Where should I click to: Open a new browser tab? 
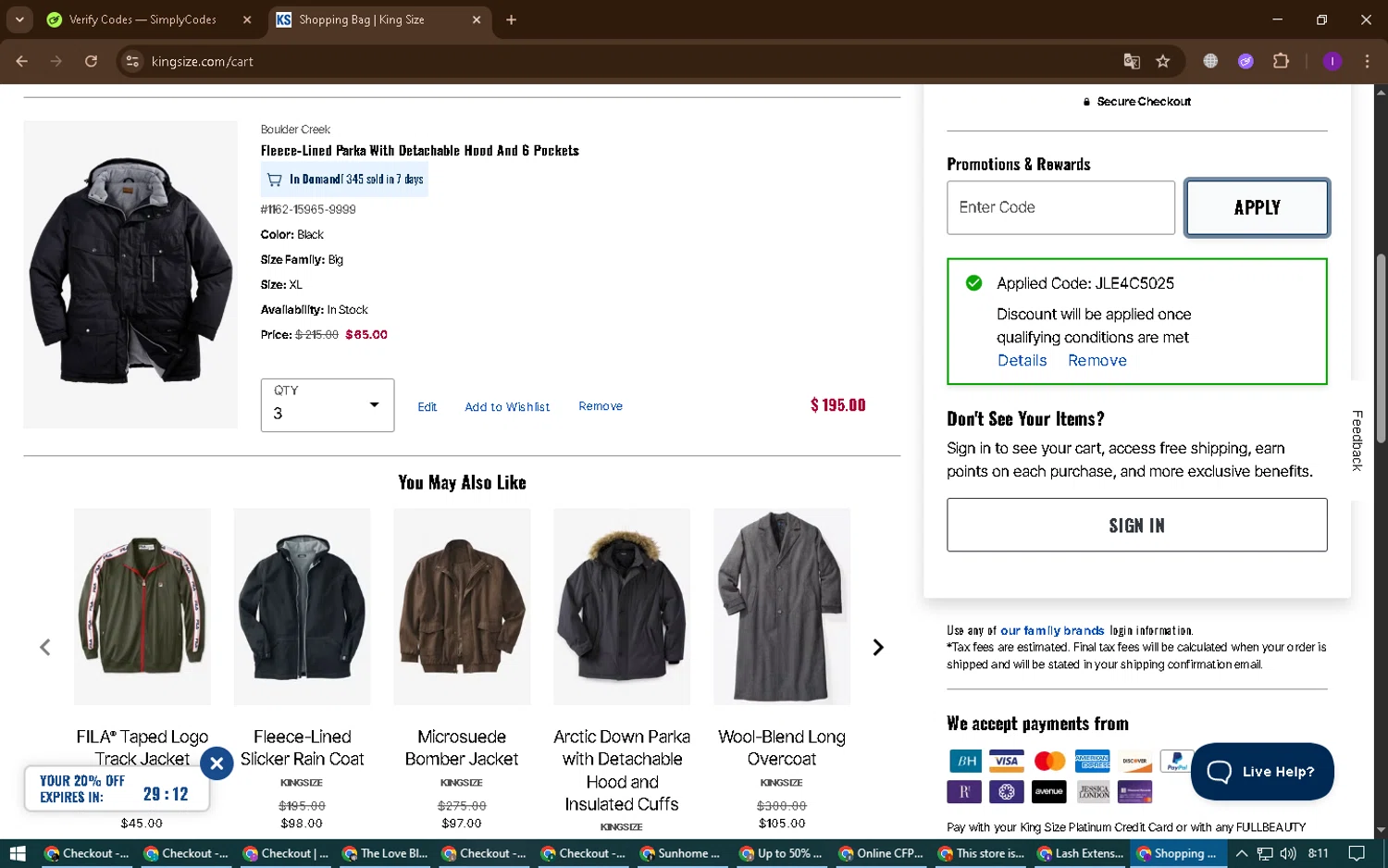[x=511, y=19]
